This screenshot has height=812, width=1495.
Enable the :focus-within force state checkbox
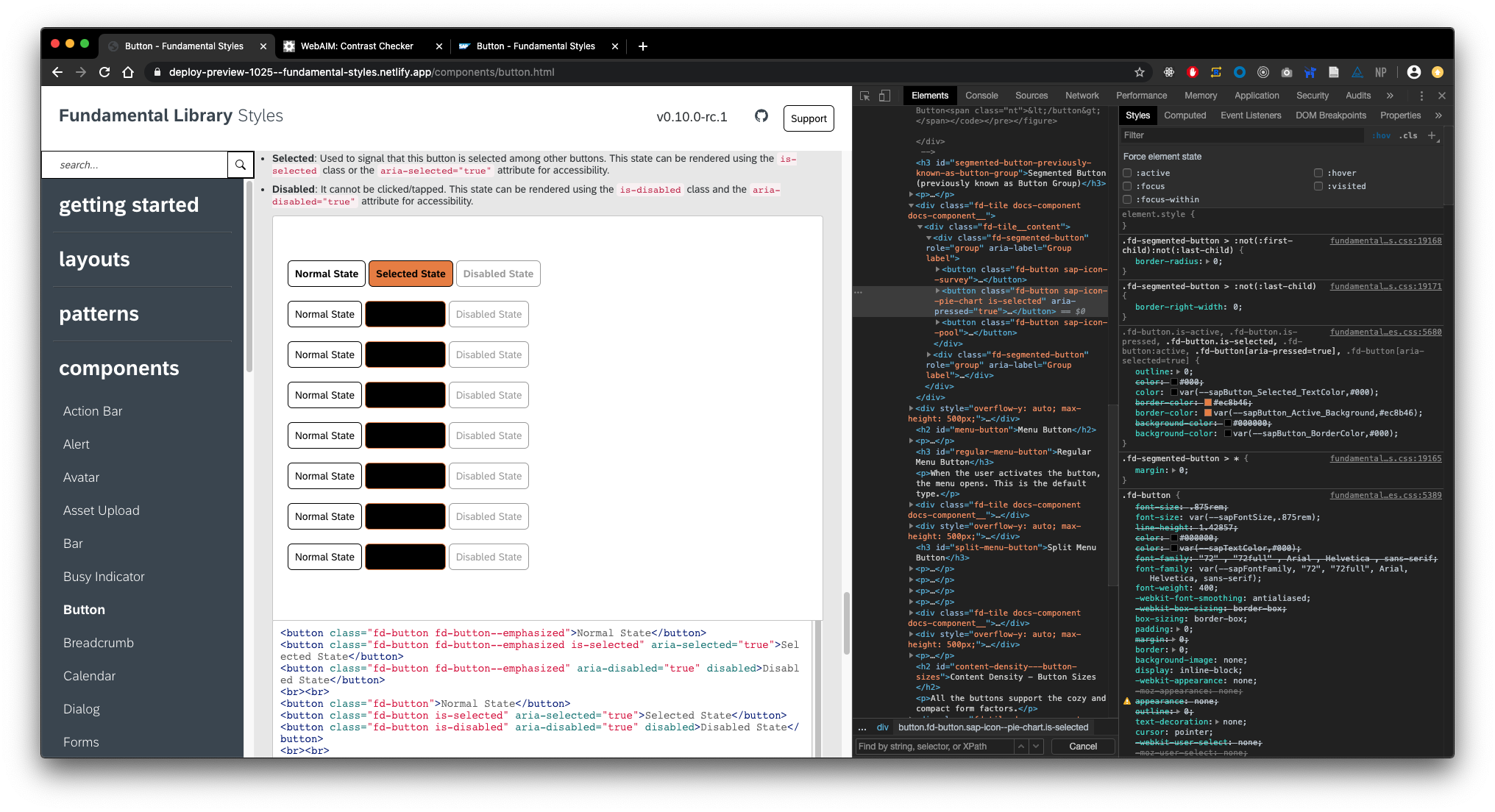coord(1127,199)
